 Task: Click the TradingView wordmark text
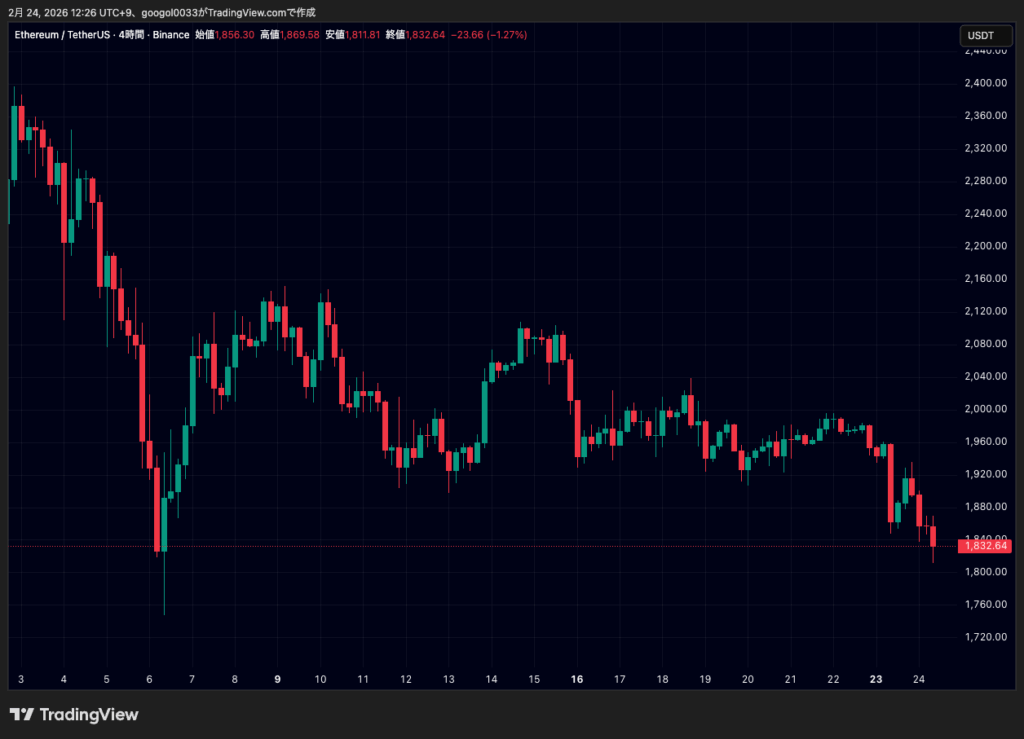(x=88, y=714)
